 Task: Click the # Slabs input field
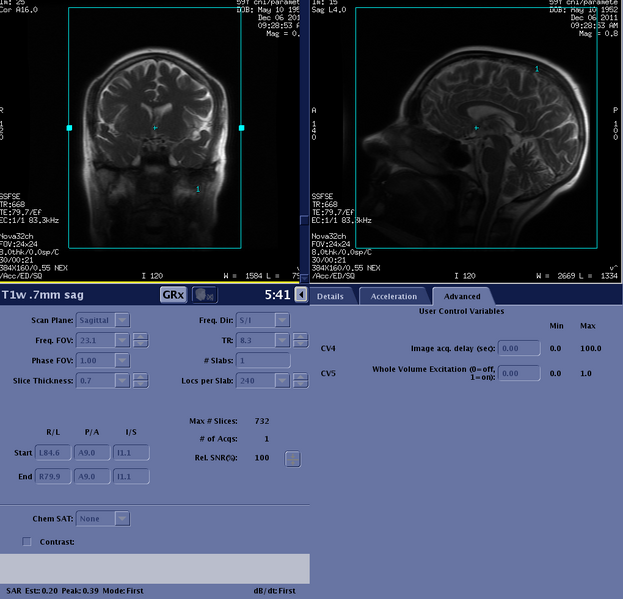[x=263, y=361]
